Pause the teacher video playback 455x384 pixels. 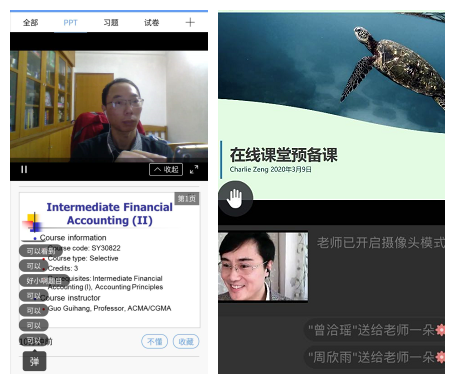pos(24,169)
